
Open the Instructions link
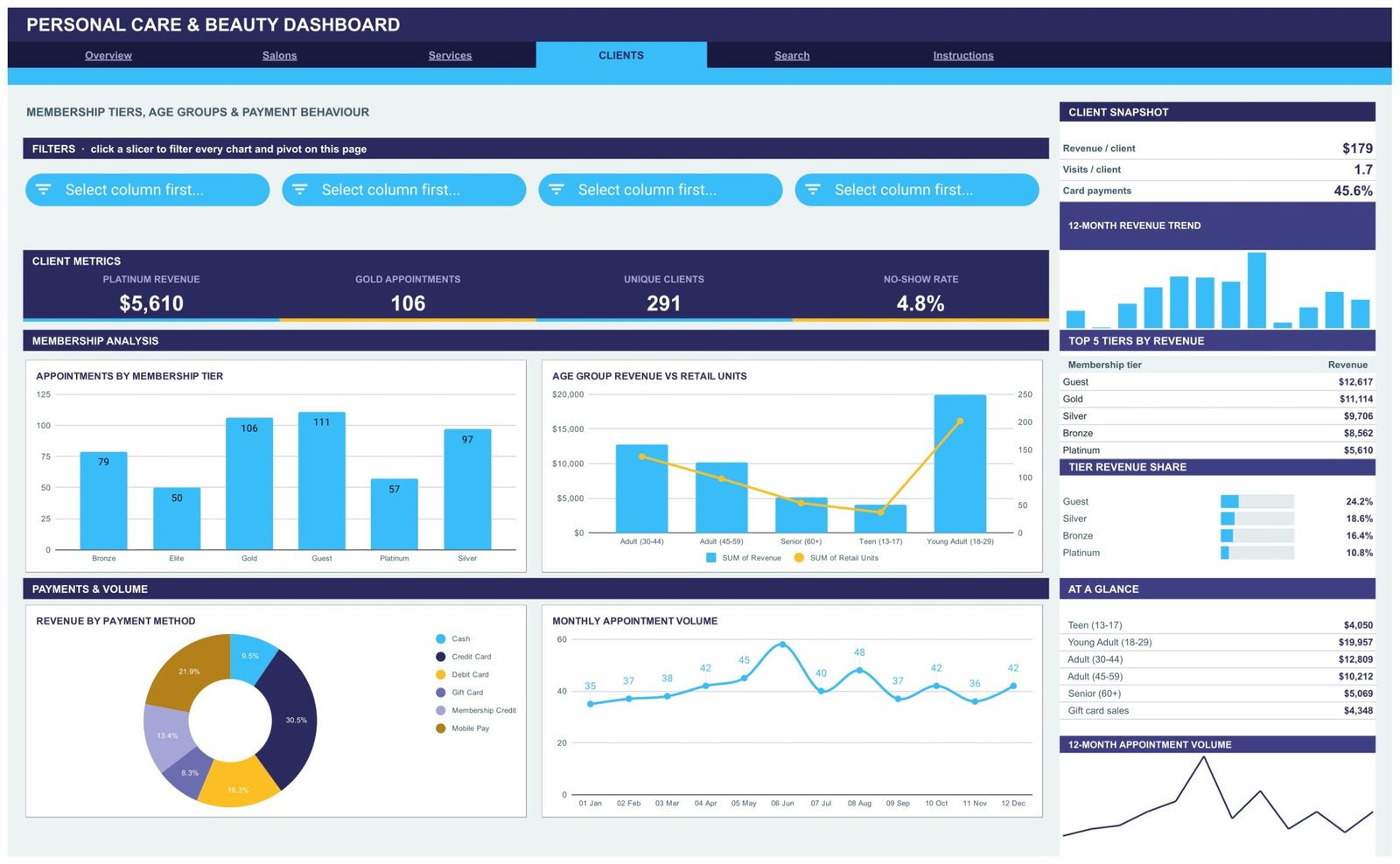[963, 55]
